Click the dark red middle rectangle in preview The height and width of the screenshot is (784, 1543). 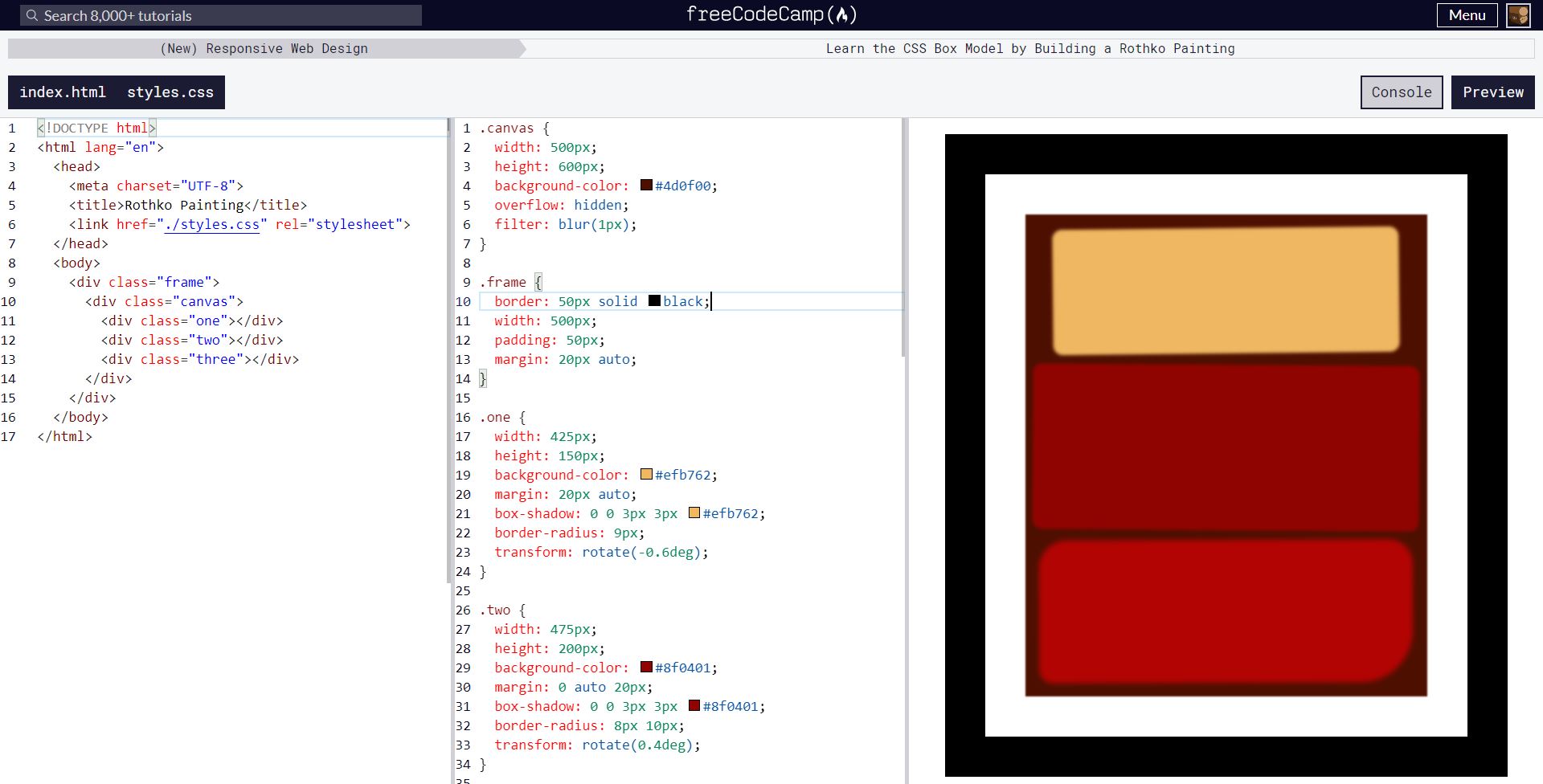pos(1226,447)
